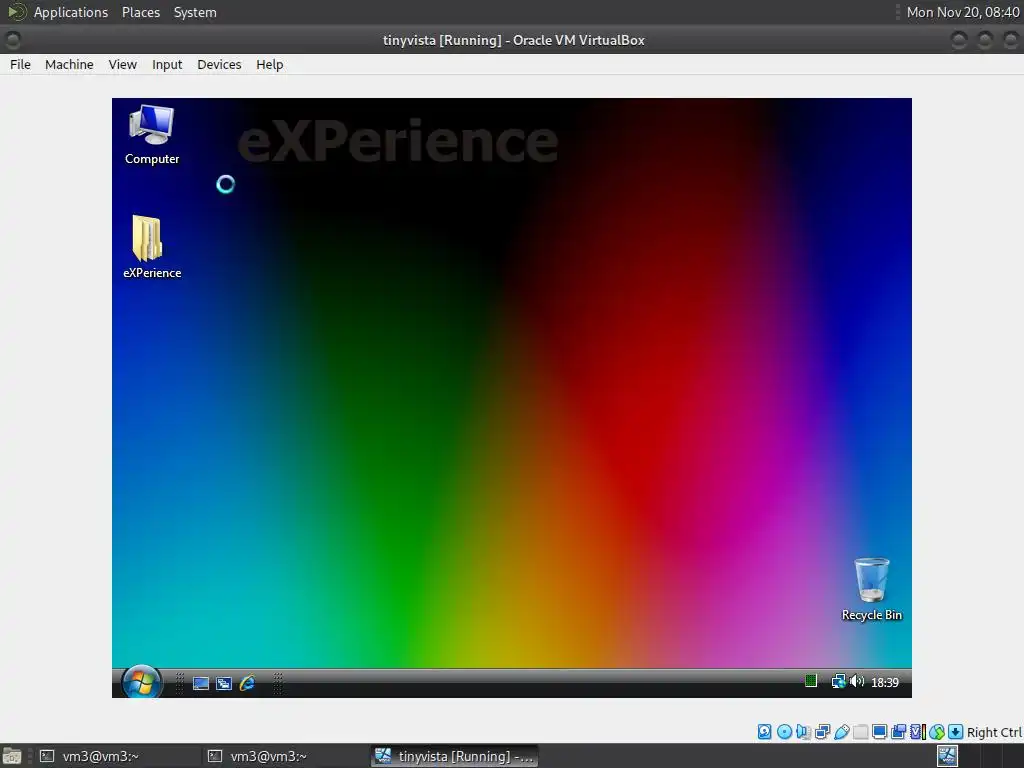Open the Machine menu
1024x768 pixels.
(x=69, y=65)
